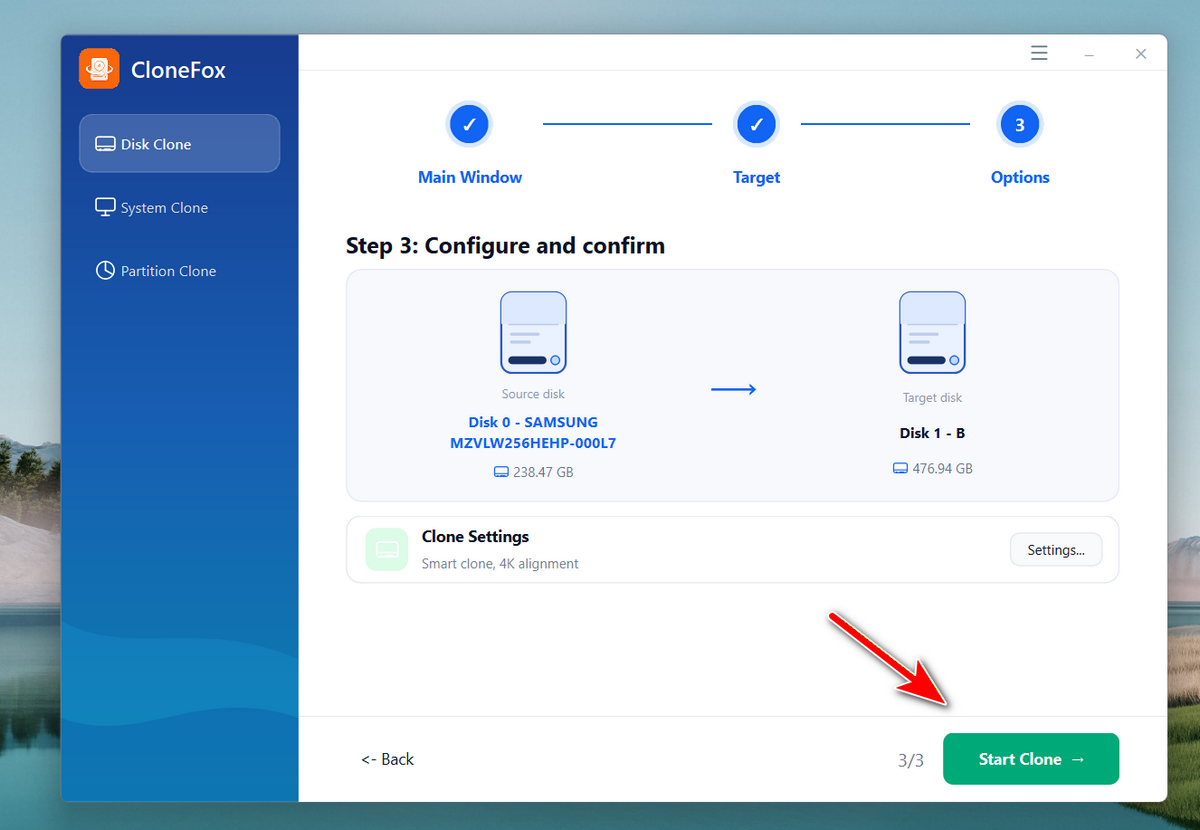Screen dimensions: 1200x830
Task: Click the CloneFox logo icon
Action: coord(100,69)
